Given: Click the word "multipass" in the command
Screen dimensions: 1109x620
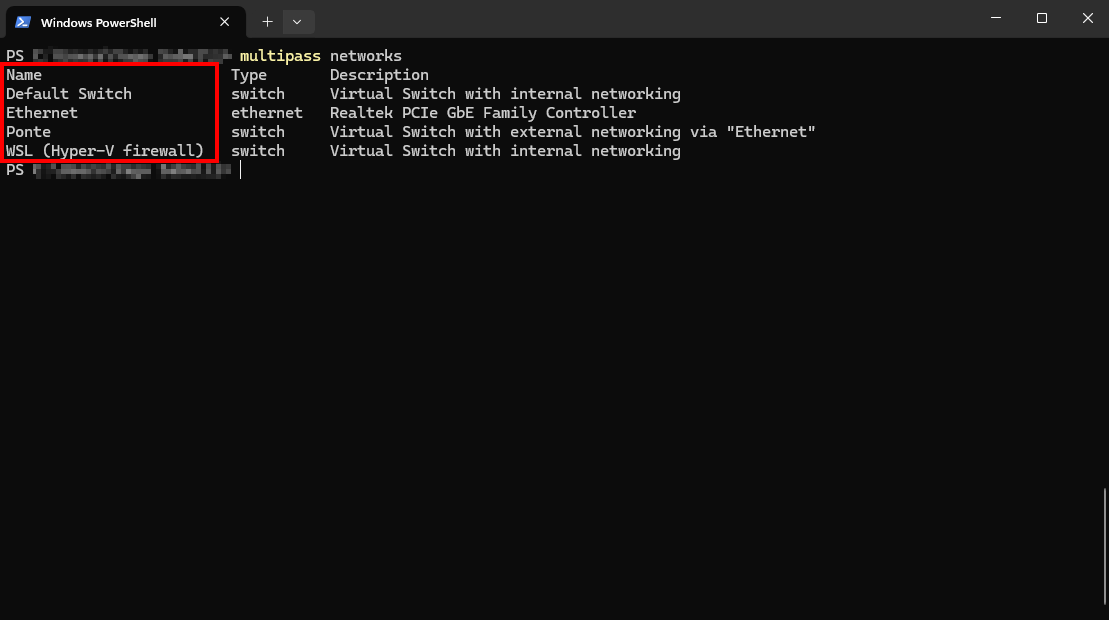Looking at the screenshot, I should pyautogui.click(x=280, y=56).
